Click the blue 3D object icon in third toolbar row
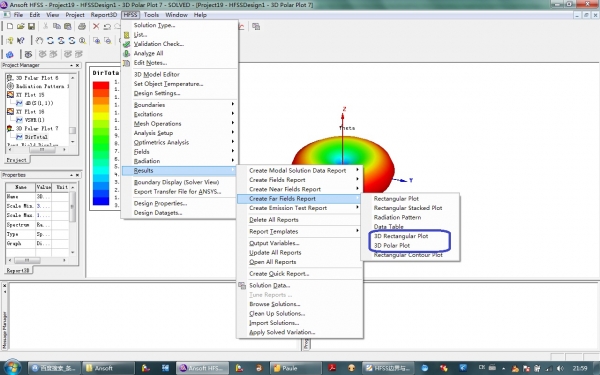Viewport: 600px width, 375px height. click(10, 54)
